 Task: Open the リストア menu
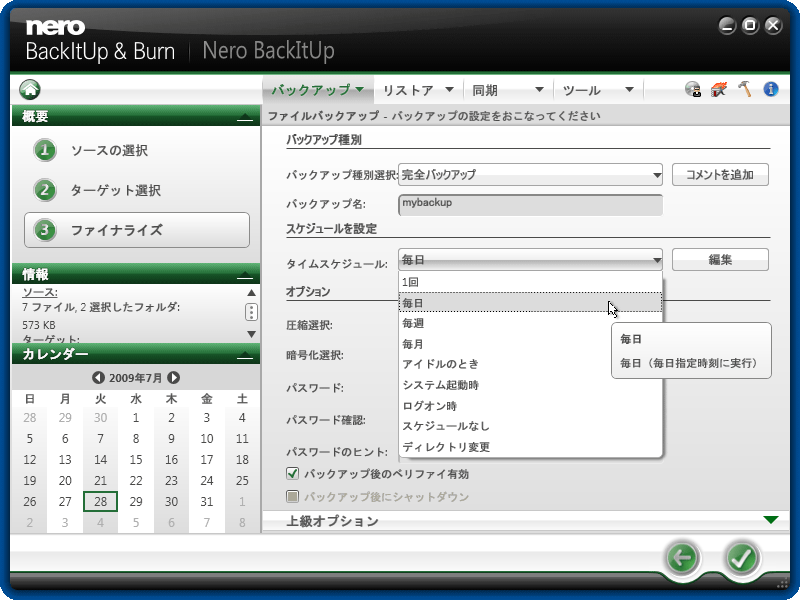[x=418, y=90]
